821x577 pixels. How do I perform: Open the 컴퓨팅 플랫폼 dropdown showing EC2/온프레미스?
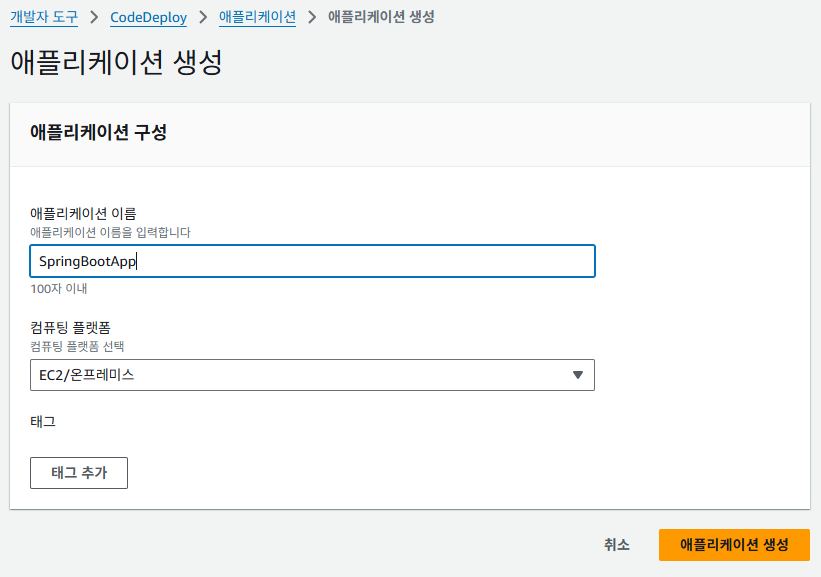pyautogui.click(x=313, y=375)
